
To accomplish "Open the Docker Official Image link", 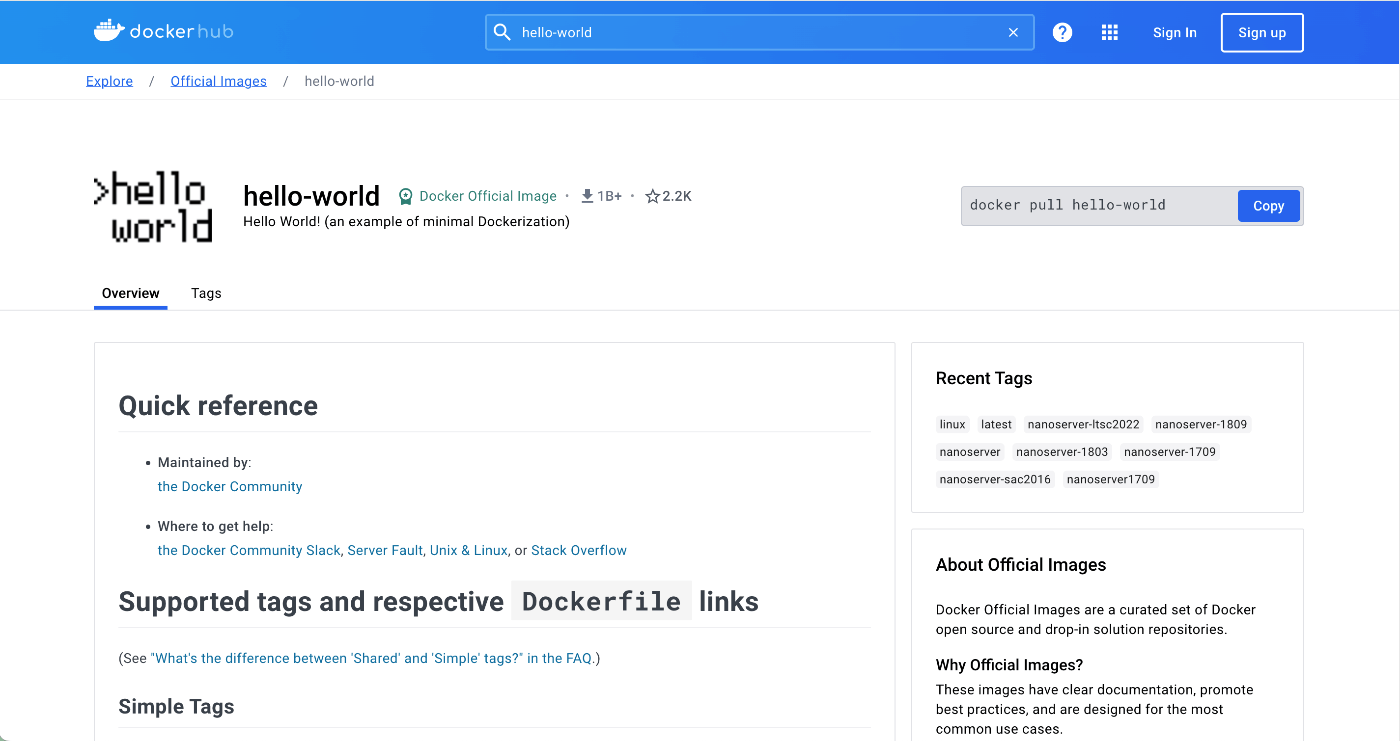I will point(488,196).
